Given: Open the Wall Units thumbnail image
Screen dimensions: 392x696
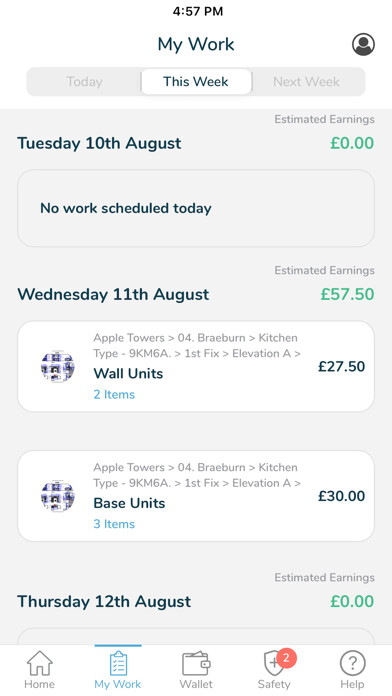Looking at the screenshot, I should pos(58,366).
